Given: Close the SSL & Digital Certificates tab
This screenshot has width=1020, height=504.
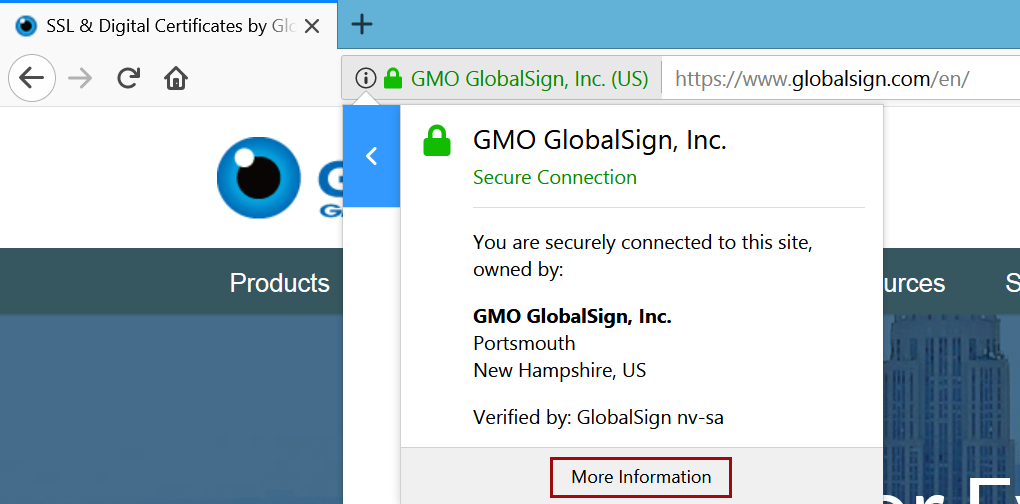Looking at the screenshot, I should click(x=312, y=26).
